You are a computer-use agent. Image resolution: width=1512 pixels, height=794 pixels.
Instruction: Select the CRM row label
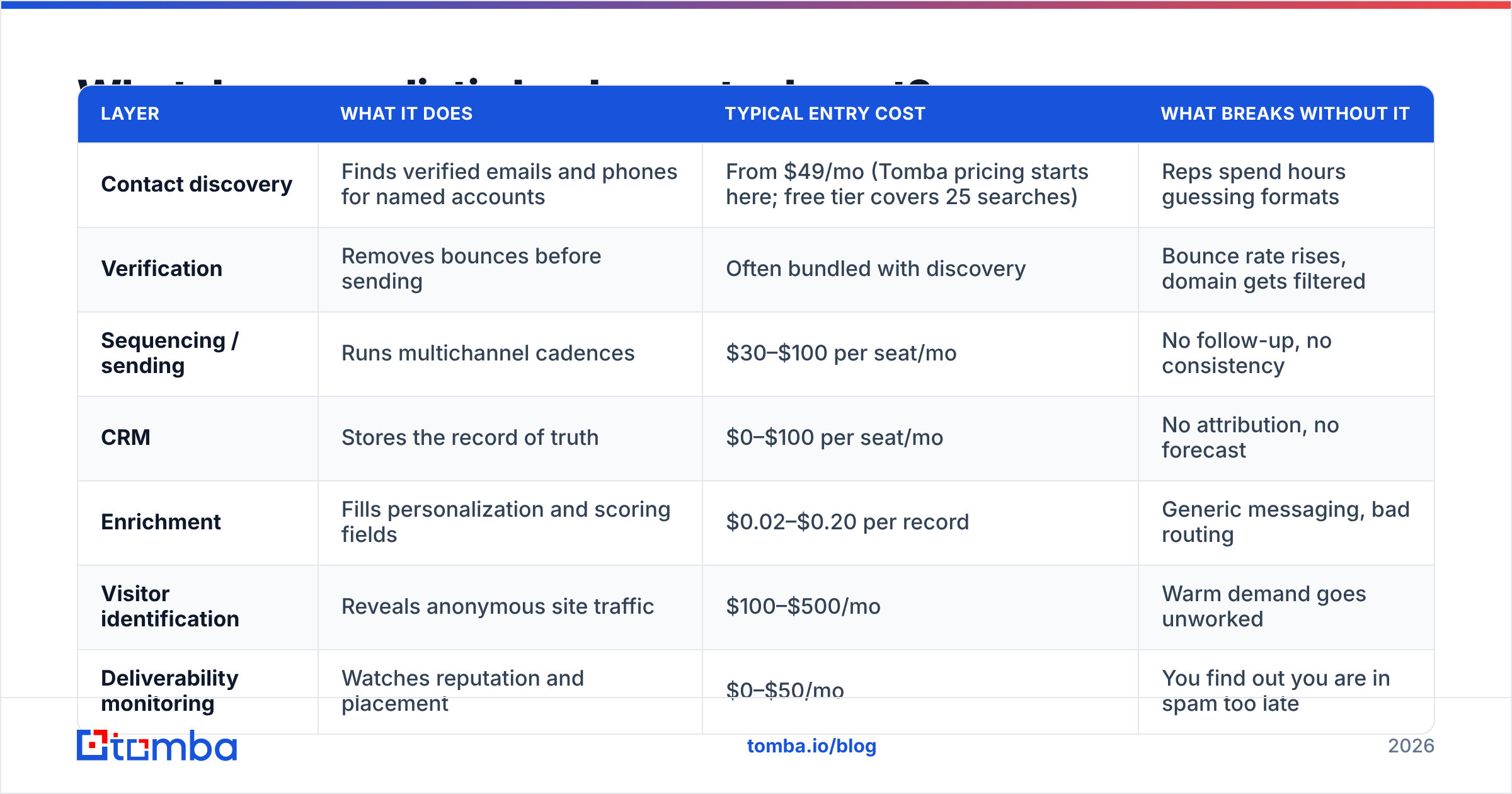point(125,437)
